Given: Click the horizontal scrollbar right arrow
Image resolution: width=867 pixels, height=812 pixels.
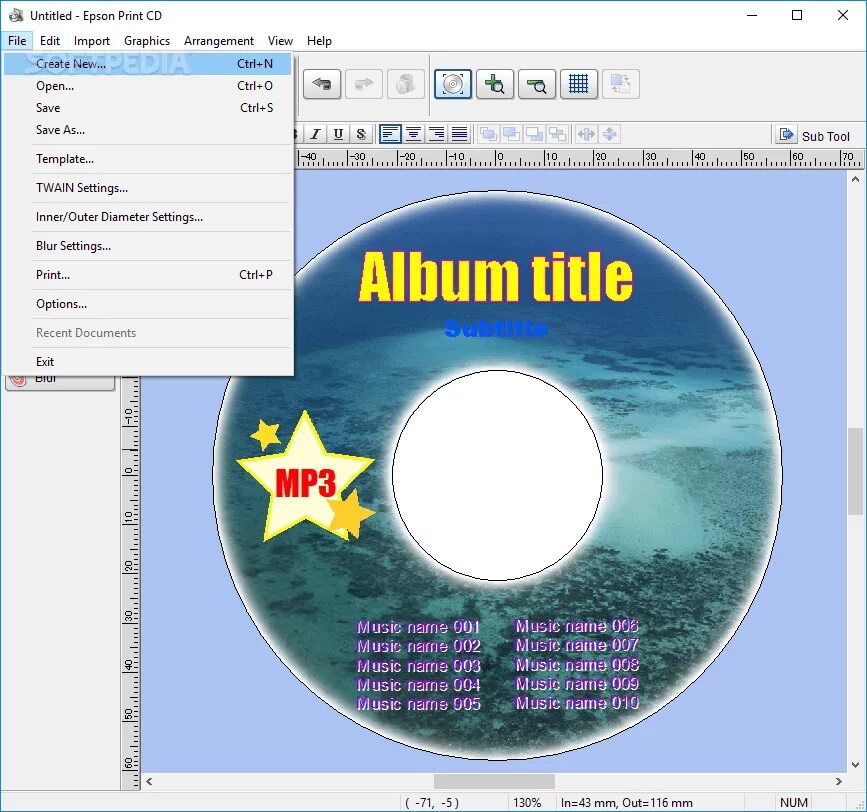Looking at the screenshot, I should 839,781.
